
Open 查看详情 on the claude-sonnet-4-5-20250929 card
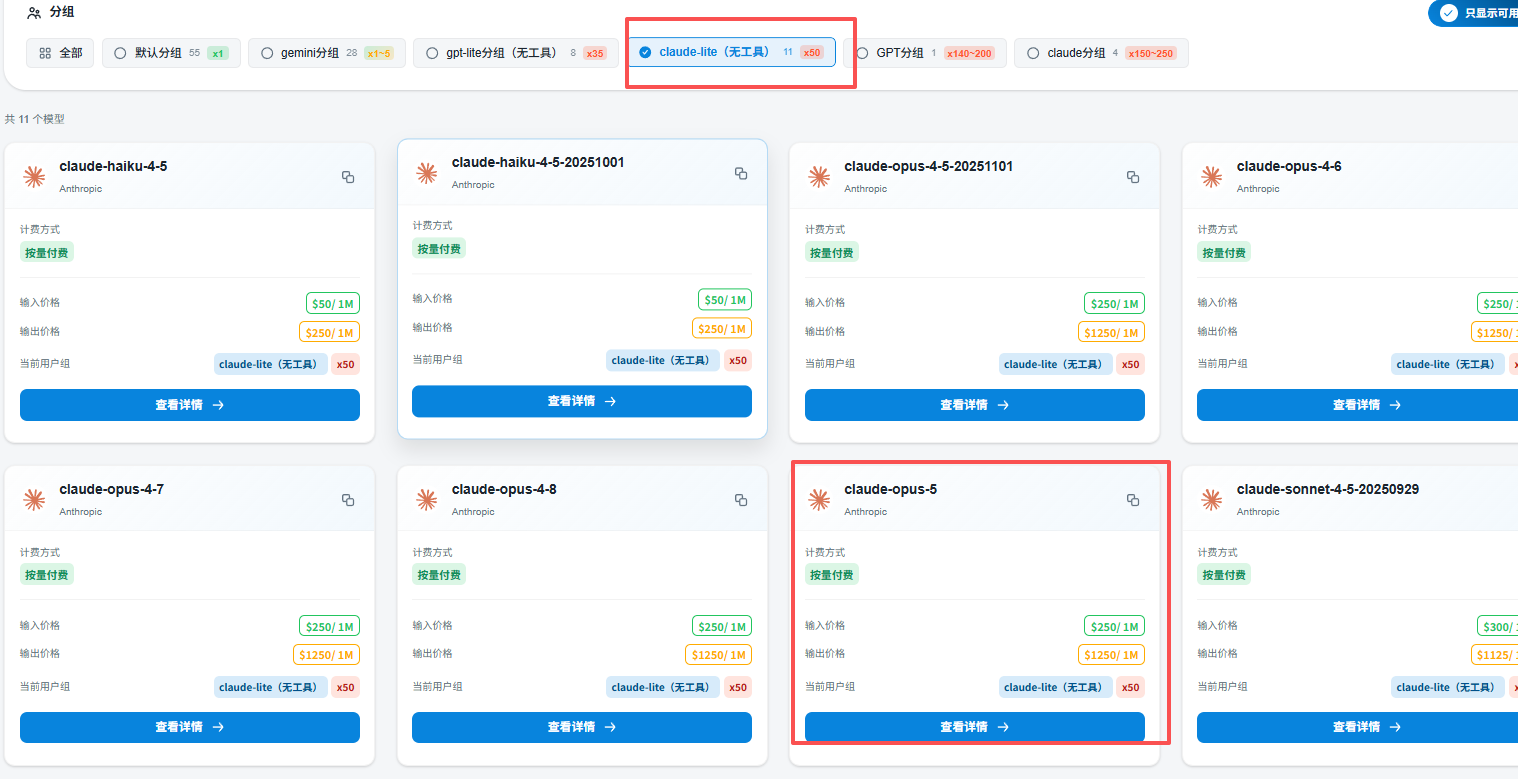pyautogui.click(x=1357, y=727)
